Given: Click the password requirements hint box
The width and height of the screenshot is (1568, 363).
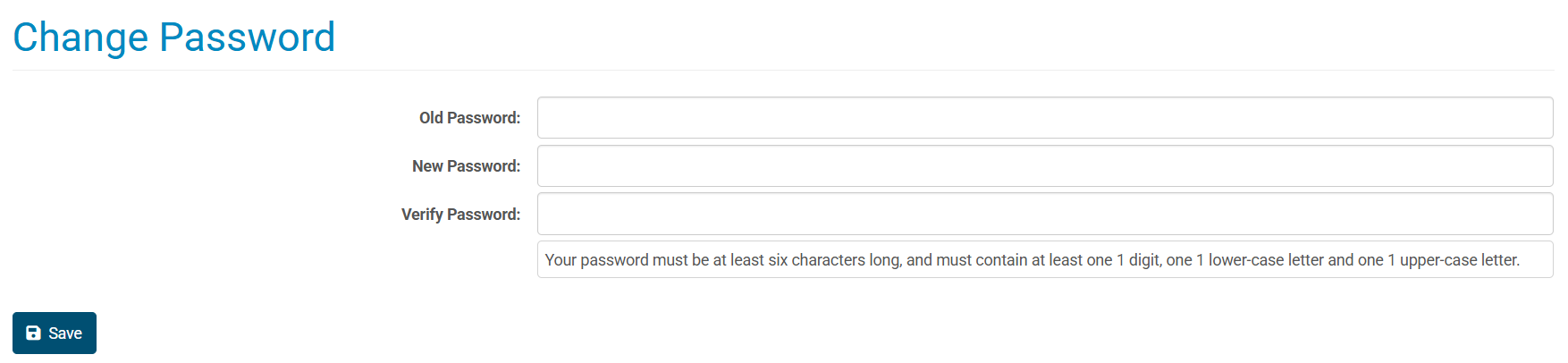Looking at the screenshot, I should 1045,259.
